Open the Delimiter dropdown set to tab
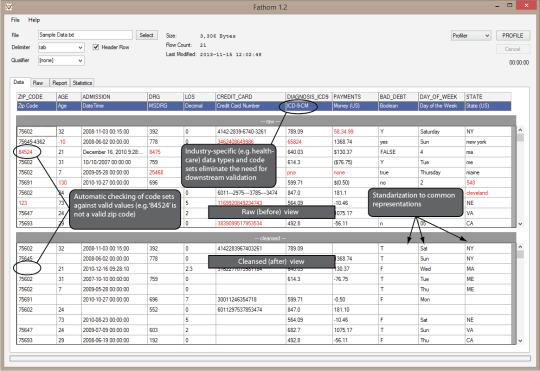This screenshot has width=540, height=371. click(x=61, y=47)
